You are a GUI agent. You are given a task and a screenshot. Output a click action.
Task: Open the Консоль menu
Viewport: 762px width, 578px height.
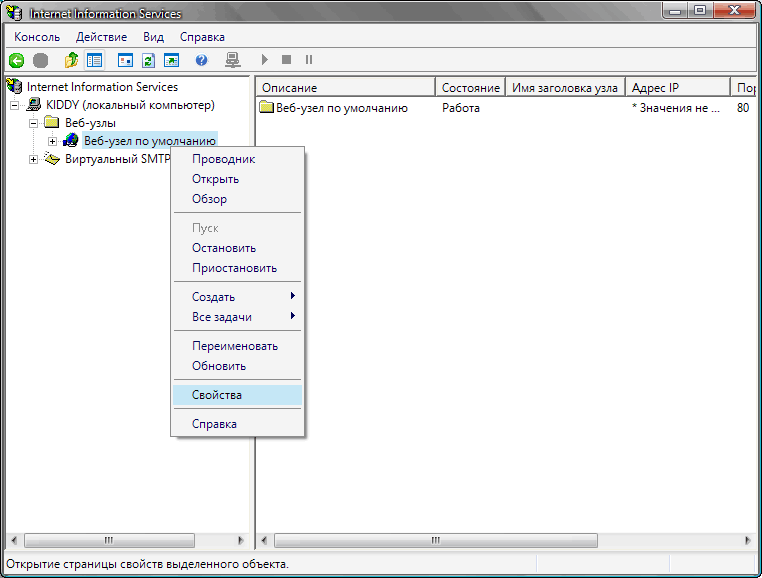click(37, 37)
